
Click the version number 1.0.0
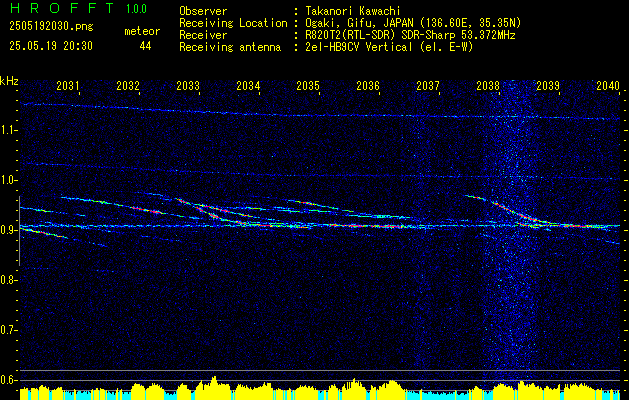pos(136,8)
